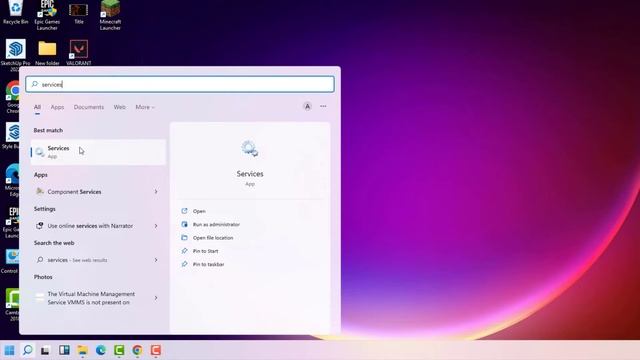Image resolution: width=640 pixels, height=360 pixels.
Task: Click the Search icon on the taskbar
Action: 27,350
